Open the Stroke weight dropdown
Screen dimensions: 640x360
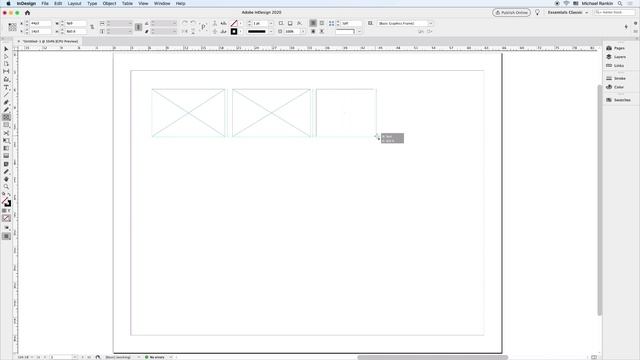(271, 24)
